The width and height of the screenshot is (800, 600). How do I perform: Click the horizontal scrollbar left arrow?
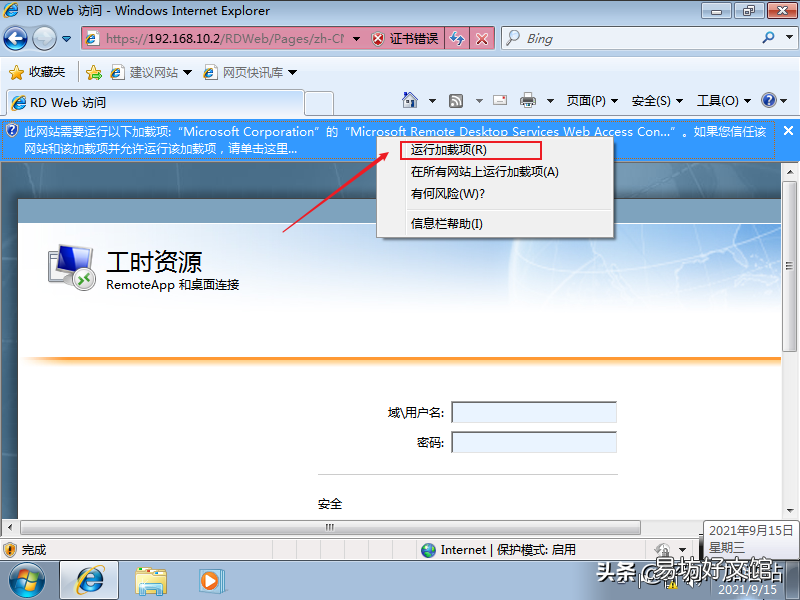[10, 527]
